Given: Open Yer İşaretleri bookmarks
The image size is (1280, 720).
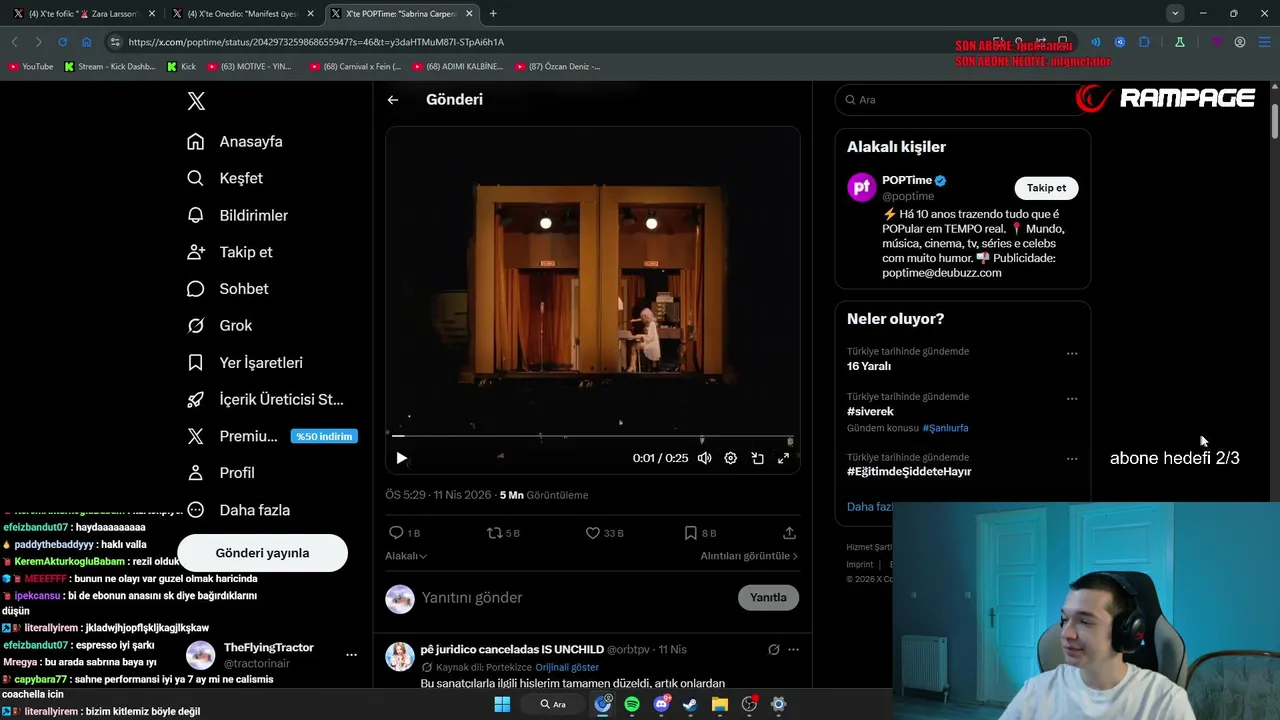Looking at the screenshot, I should pos(245,363).
